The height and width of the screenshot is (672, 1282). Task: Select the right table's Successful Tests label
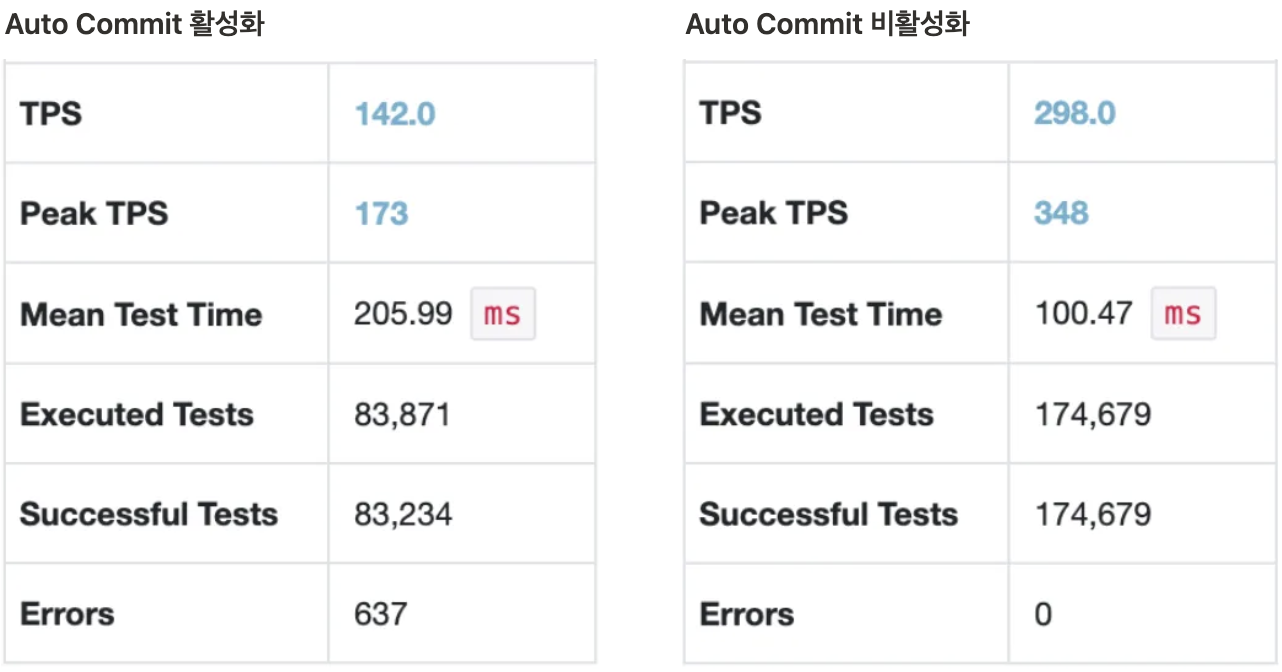829,514
